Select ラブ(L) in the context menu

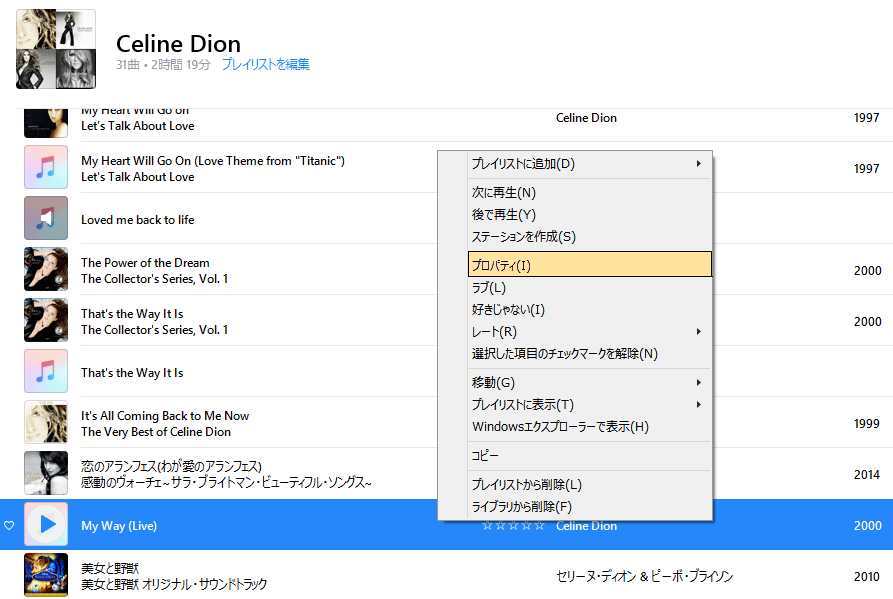(590, 288)
